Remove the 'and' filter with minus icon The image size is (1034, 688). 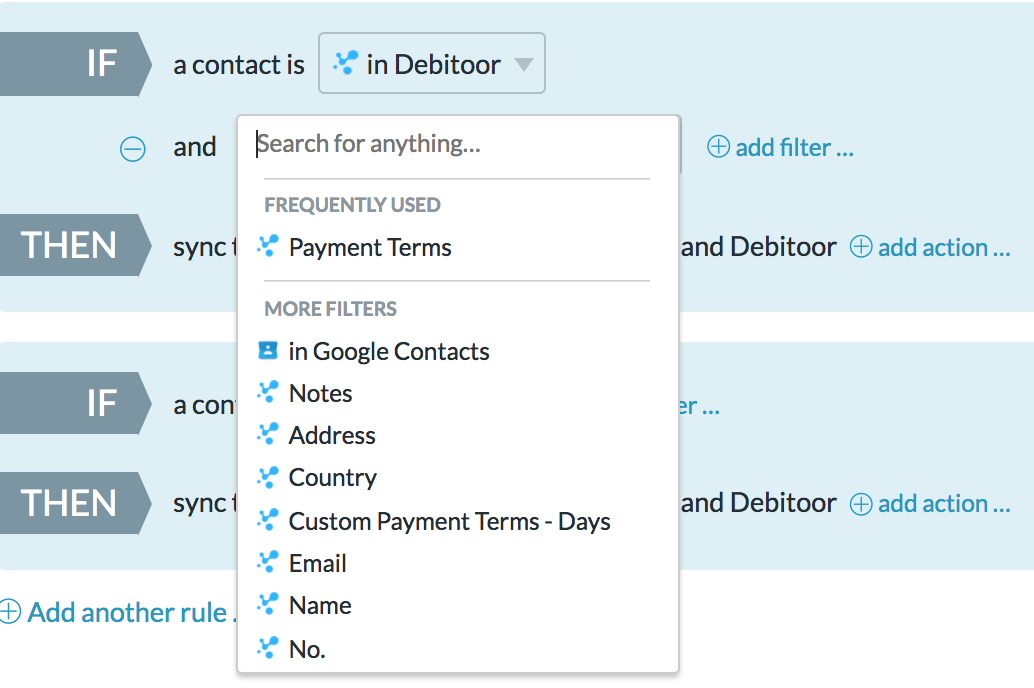tap(133, 148)
